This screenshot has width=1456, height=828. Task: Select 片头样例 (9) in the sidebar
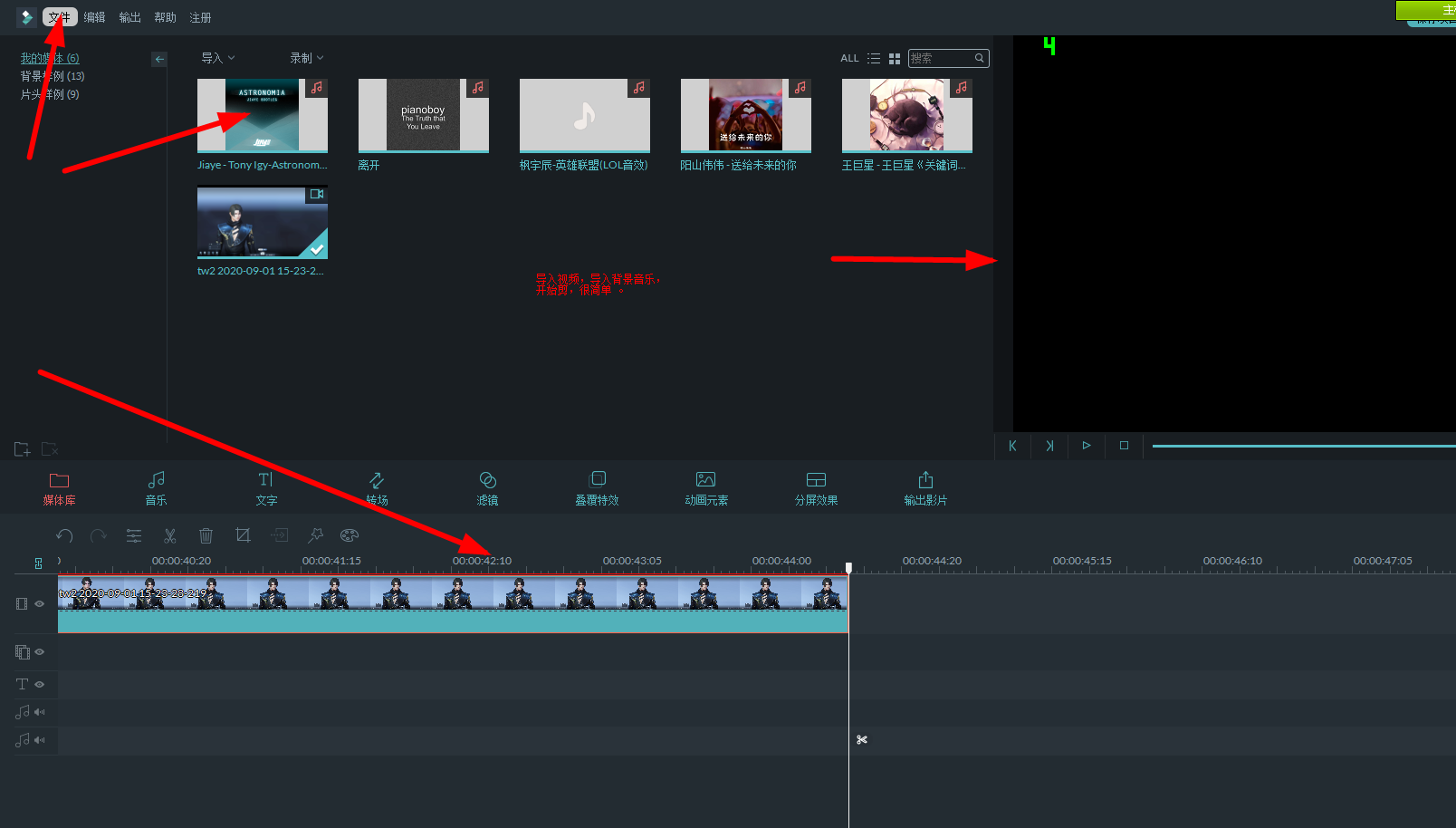(50, 94)
